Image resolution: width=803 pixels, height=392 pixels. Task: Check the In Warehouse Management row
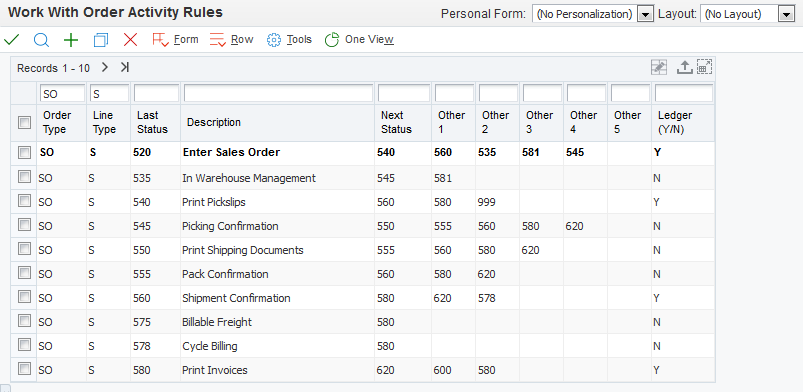coord(24,177)
